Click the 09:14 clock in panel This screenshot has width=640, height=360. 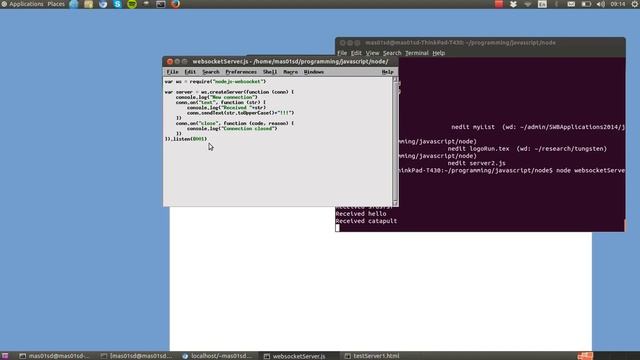[x=618, y=4]
